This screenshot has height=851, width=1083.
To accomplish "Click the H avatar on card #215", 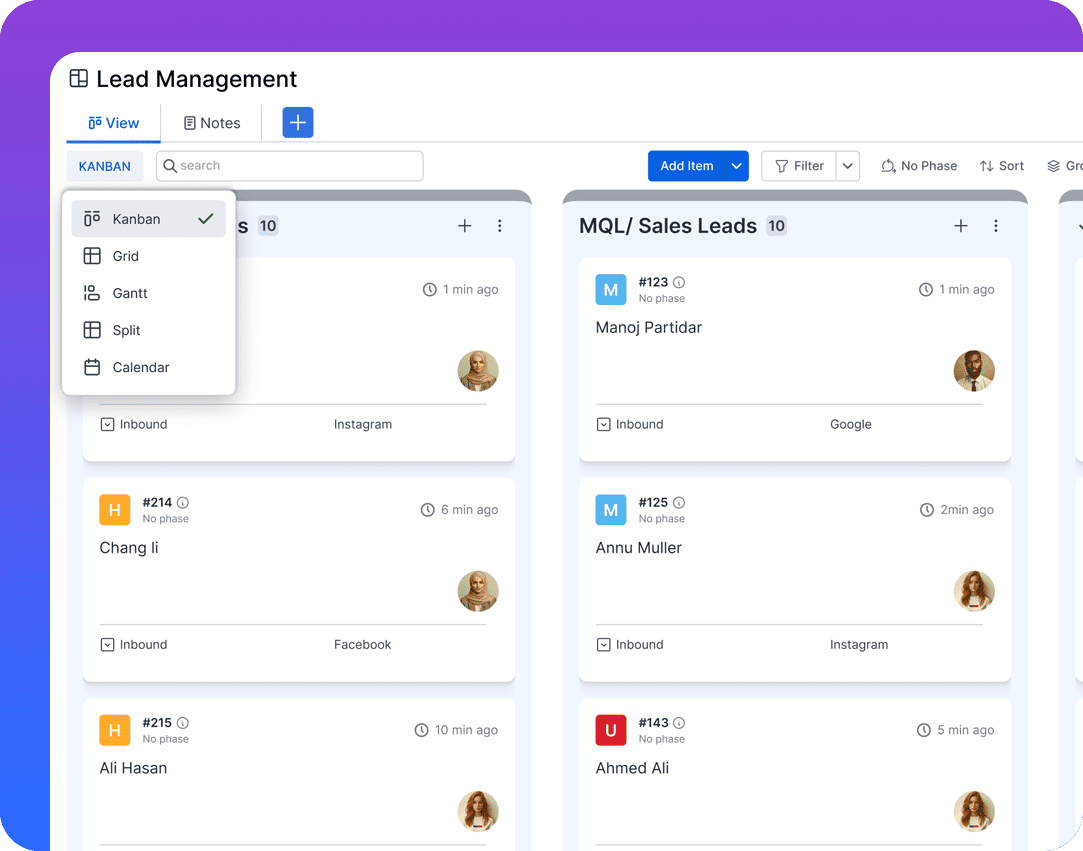I will click(x=115, y=730).
